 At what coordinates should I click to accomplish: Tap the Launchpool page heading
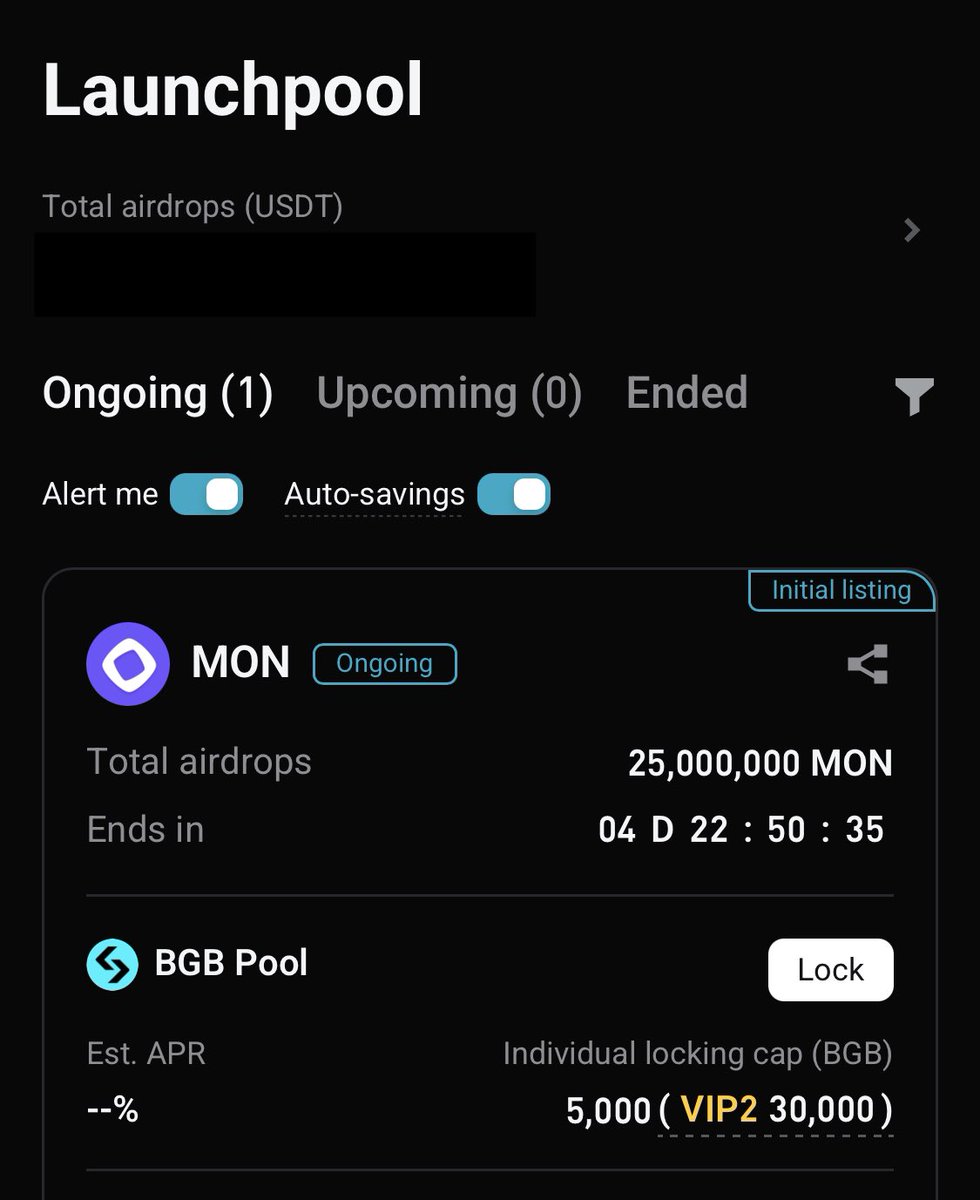pos(233,91)
